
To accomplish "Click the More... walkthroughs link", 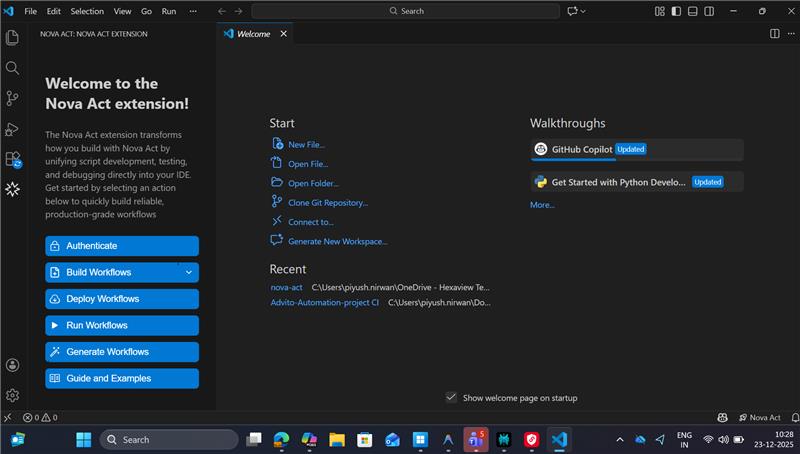I will [542, 205].
